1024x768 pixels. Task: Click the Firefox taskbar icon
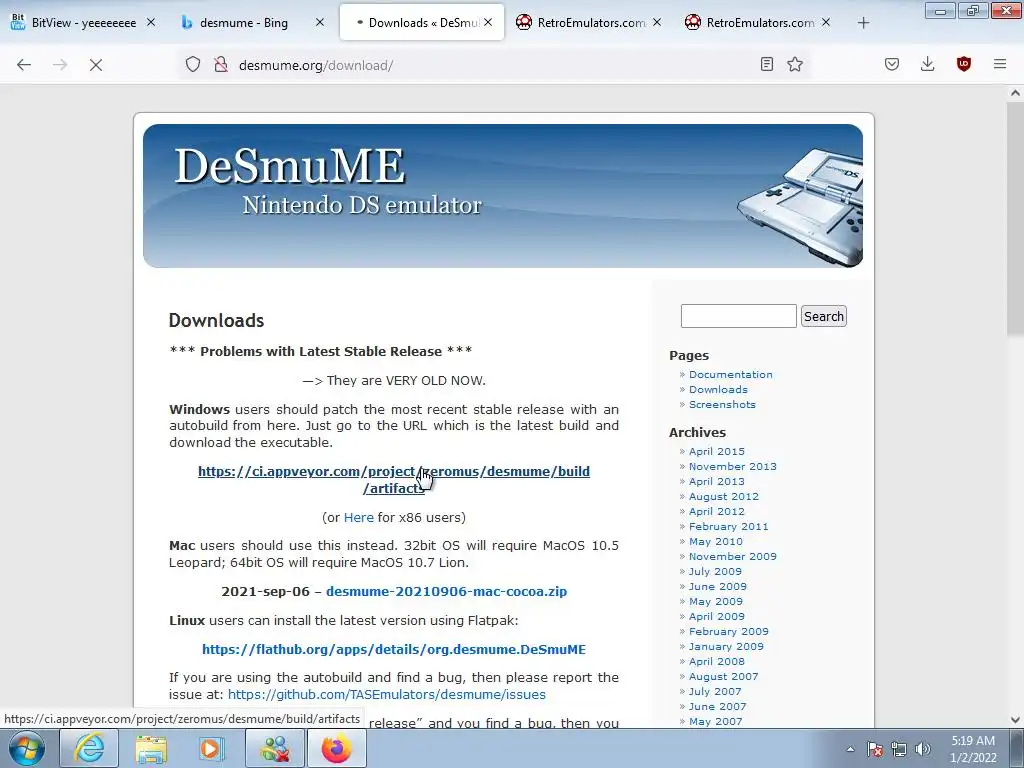[x=336, y=748]
